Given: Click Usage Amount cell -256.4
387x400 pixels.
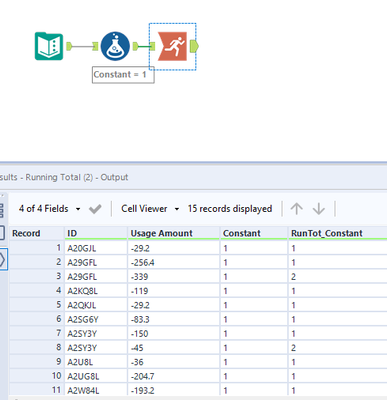Looking at the screenshot, I should coord(173,263).
